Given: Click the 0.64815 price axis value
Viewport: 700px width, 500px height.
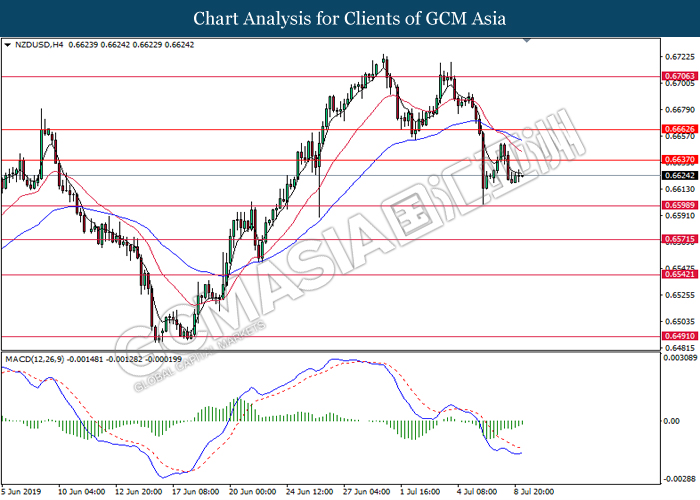Looking at the screenshot, I should [x=680, y=348].
